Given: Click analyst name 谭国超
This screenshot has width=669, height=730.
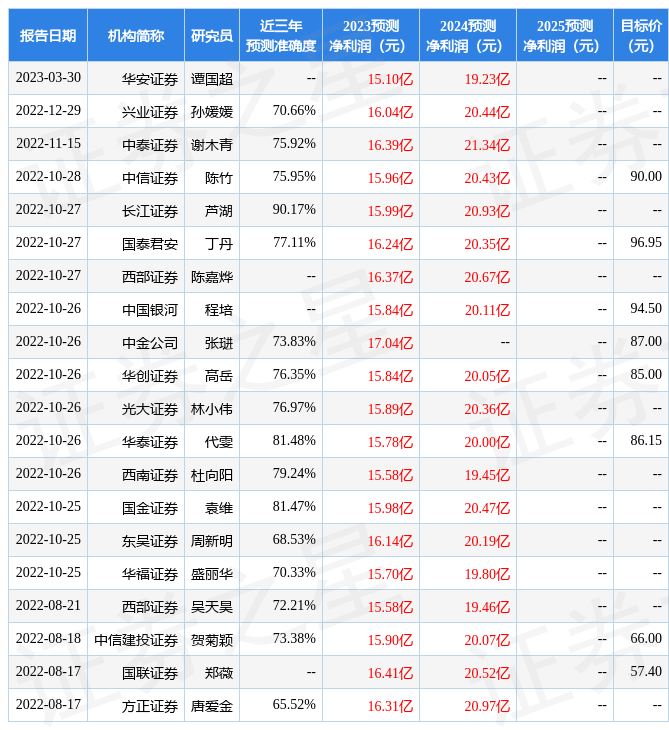Looking at the screenshot, I should coord(212,79).
